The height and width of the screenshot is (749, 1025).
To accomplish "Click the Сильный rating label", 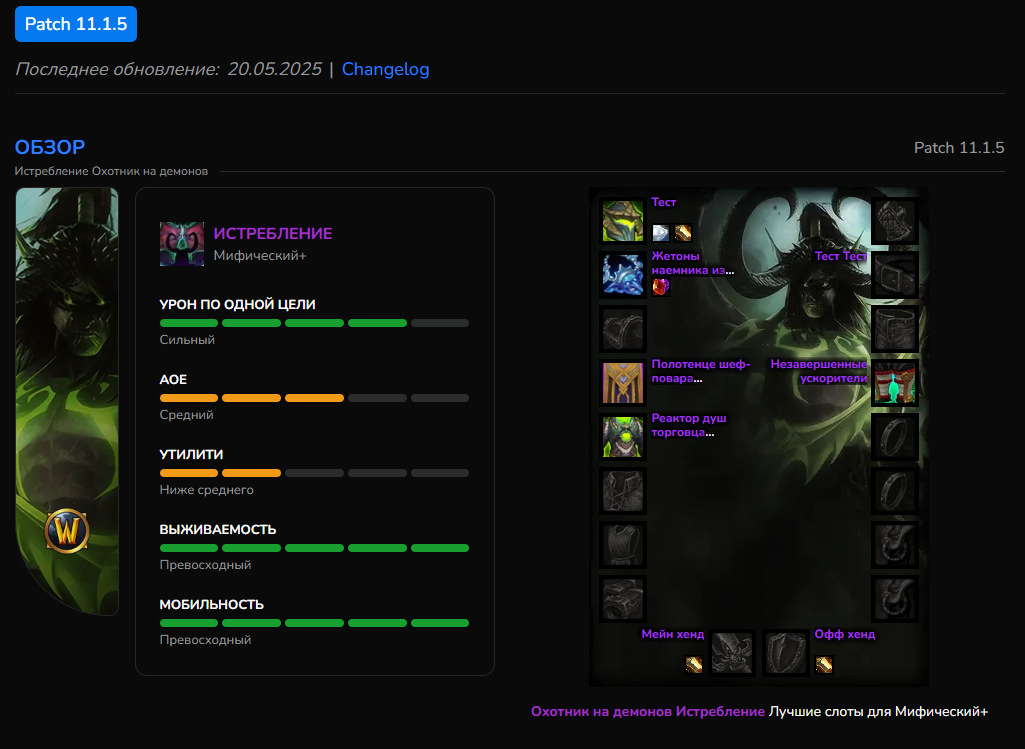I will (187, 340).
